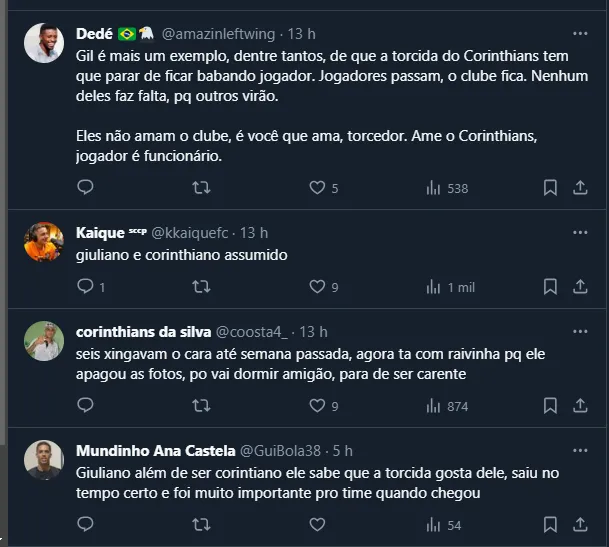The width and height of the screenshot is (609, 547).
Task: Share Mundinho Ana Castela's tweet
Action: click(x=580, y=524)
